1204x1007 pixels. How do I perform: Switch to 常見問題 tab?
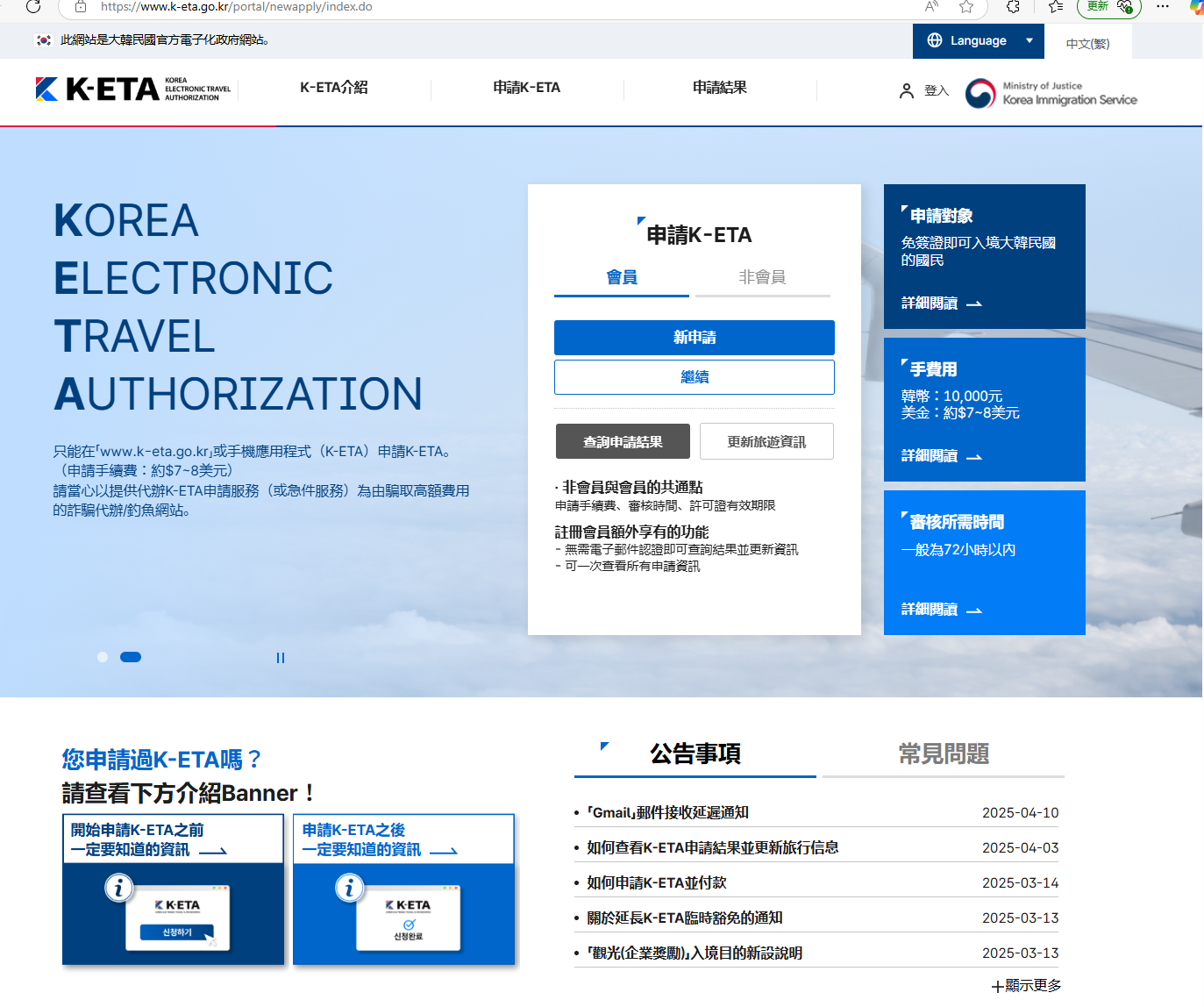tap(943, 753)
